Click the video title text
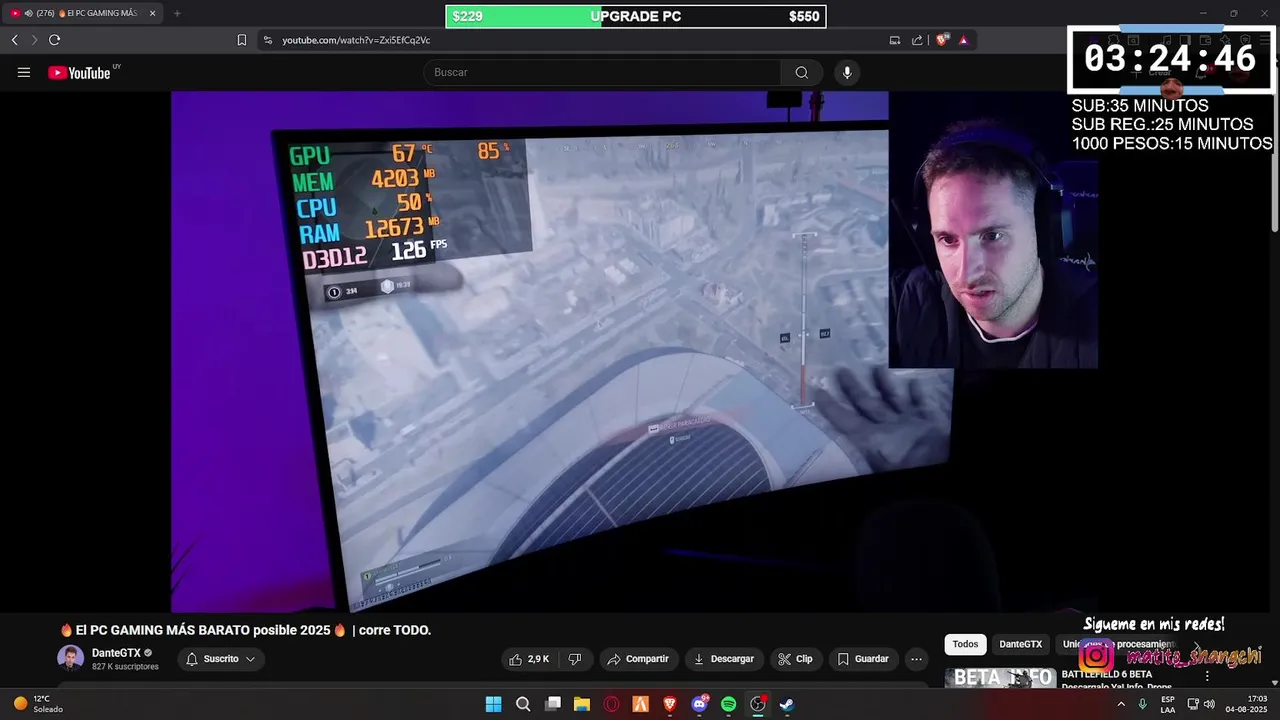Viewport: 1280px width, 720px height. (x=245, y=630)
